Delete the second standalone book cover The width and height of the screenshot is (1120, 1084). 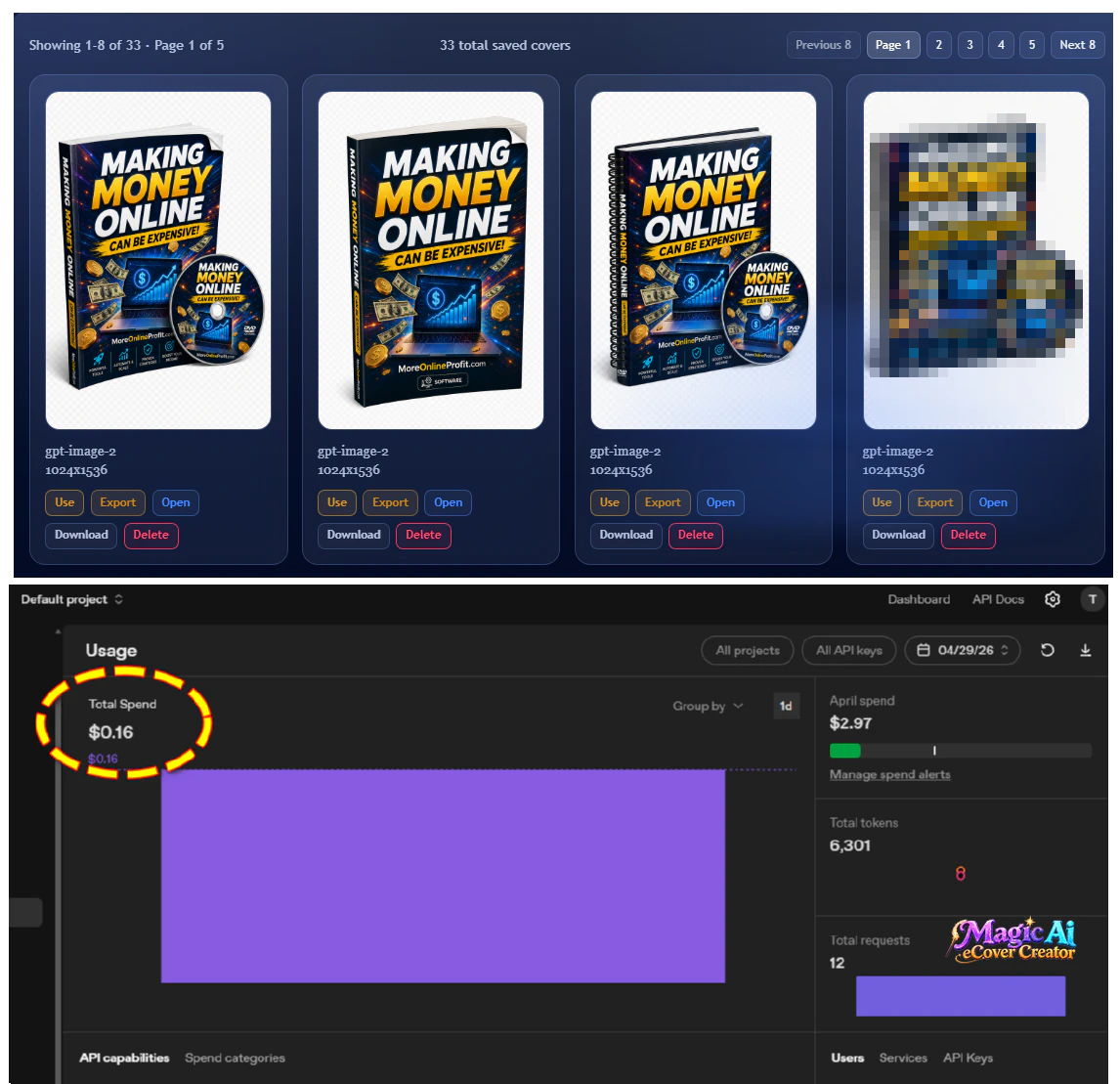coord(423,536)
